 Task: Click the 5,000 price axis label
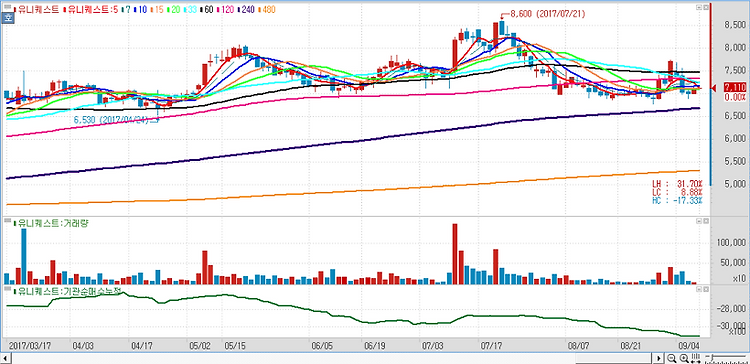(735, 184)
